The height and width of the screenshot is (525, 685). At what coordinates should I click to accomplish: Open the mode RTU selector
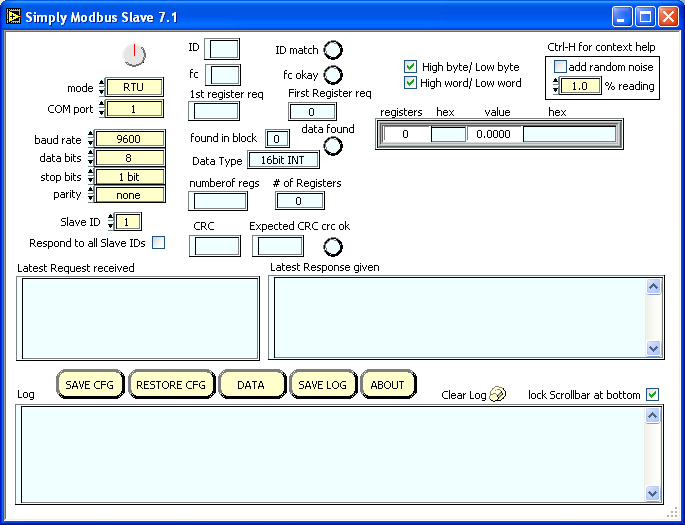coord(134,88)
